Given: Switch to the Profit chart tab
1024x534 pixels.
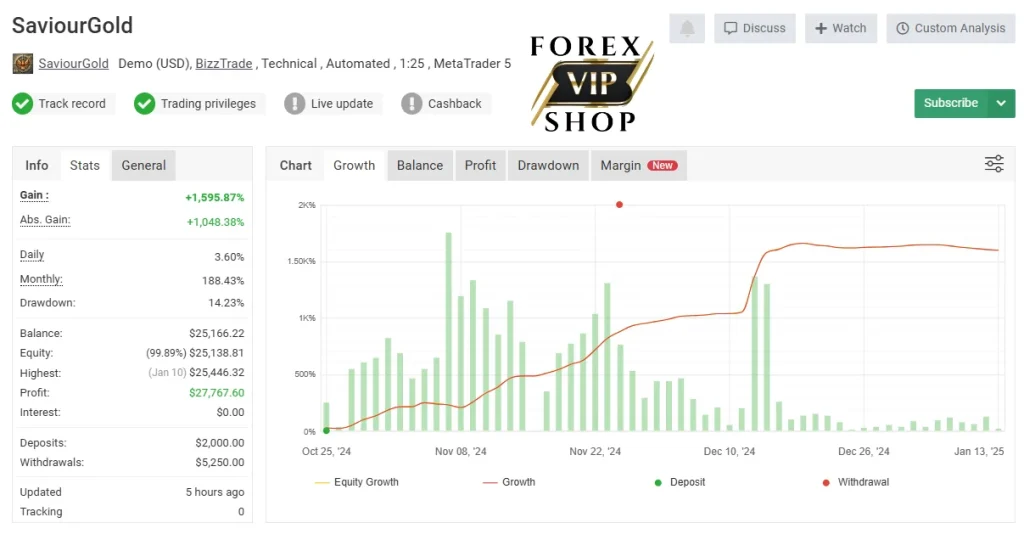Looking at the screenshot, I should (x=481, y=165).
